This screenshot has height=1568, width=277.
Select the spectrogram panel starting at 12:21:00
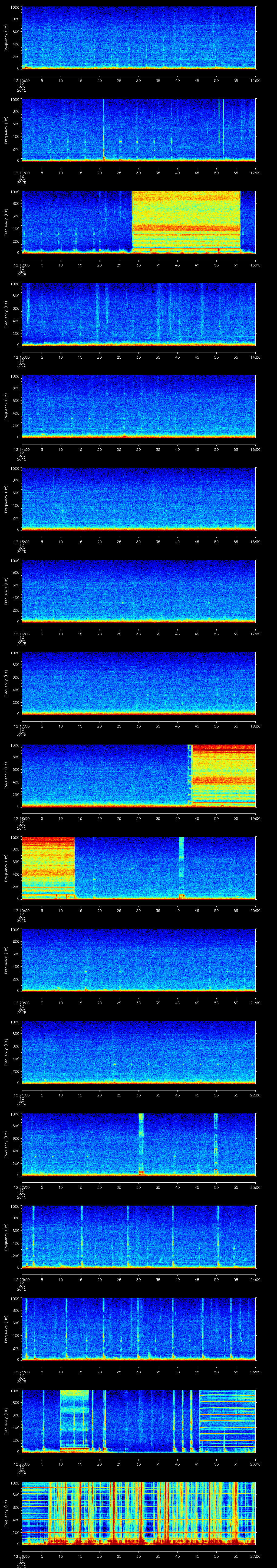click(x=138, y=1052)
